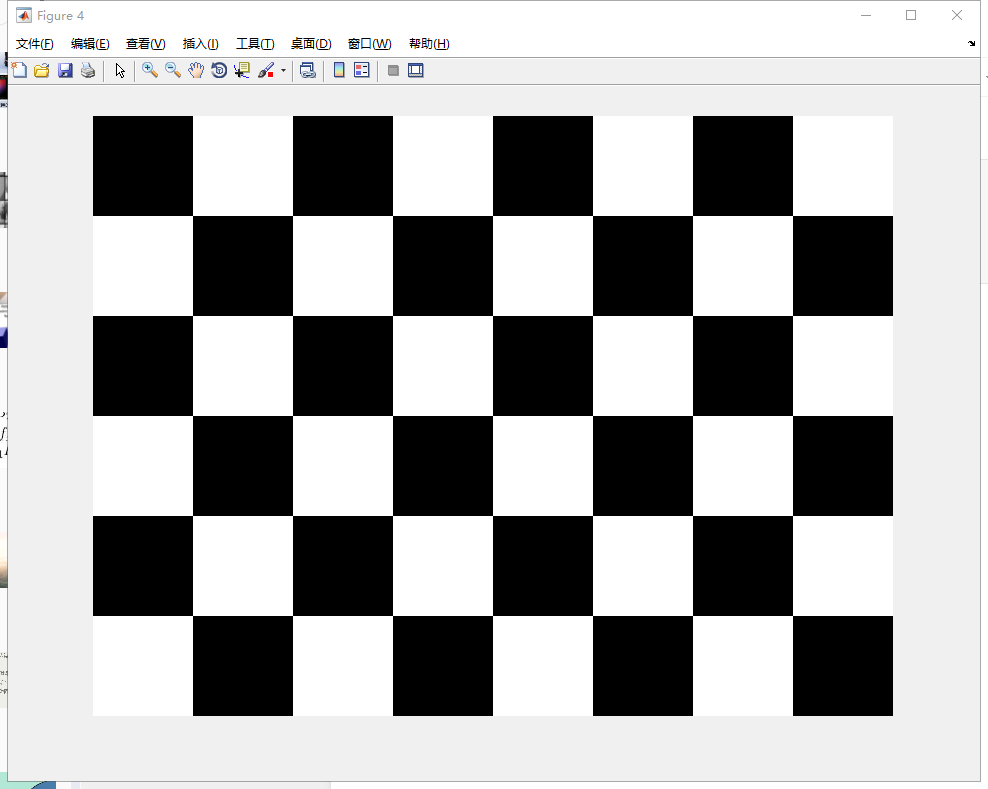
Task: Click the New Figure icon
Action: [x=19, y=70]
